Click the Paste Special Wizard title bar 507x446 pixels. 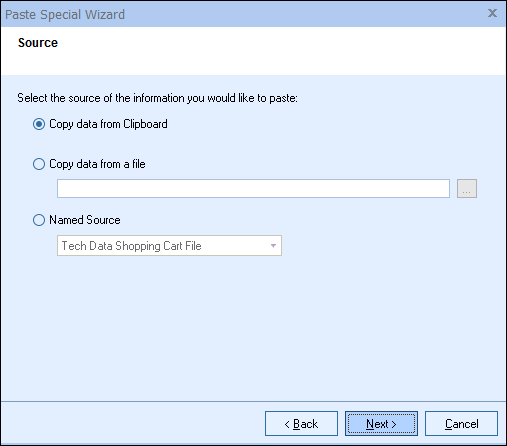(x=253, y=14)
